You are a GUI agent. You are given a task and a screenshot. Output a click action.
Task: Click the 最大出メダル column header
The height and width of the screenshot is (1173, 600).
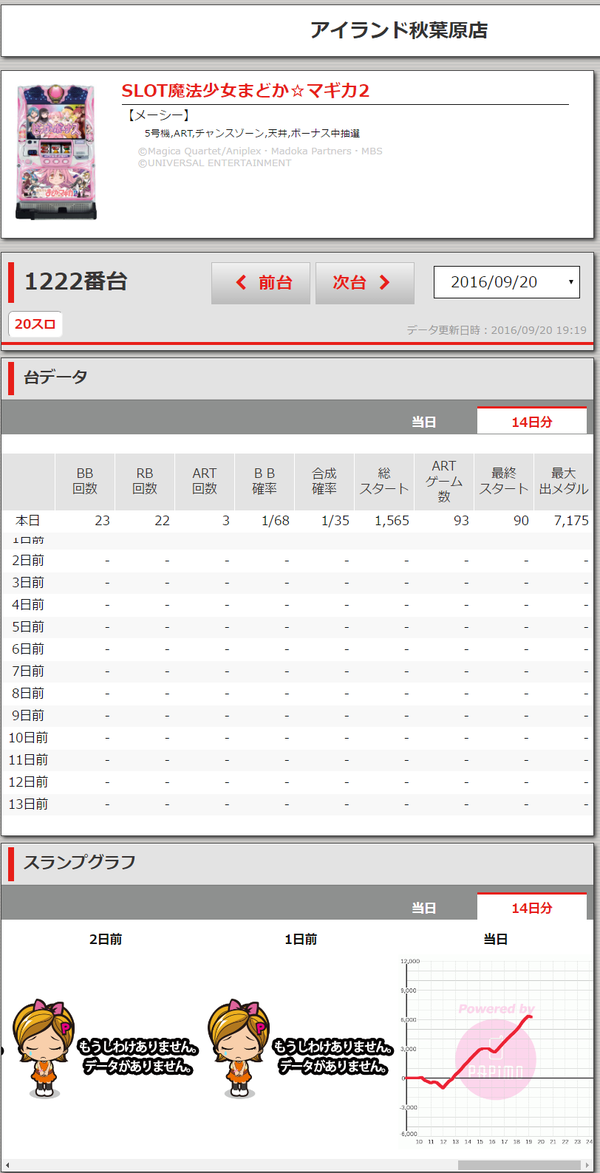(563, 482)
